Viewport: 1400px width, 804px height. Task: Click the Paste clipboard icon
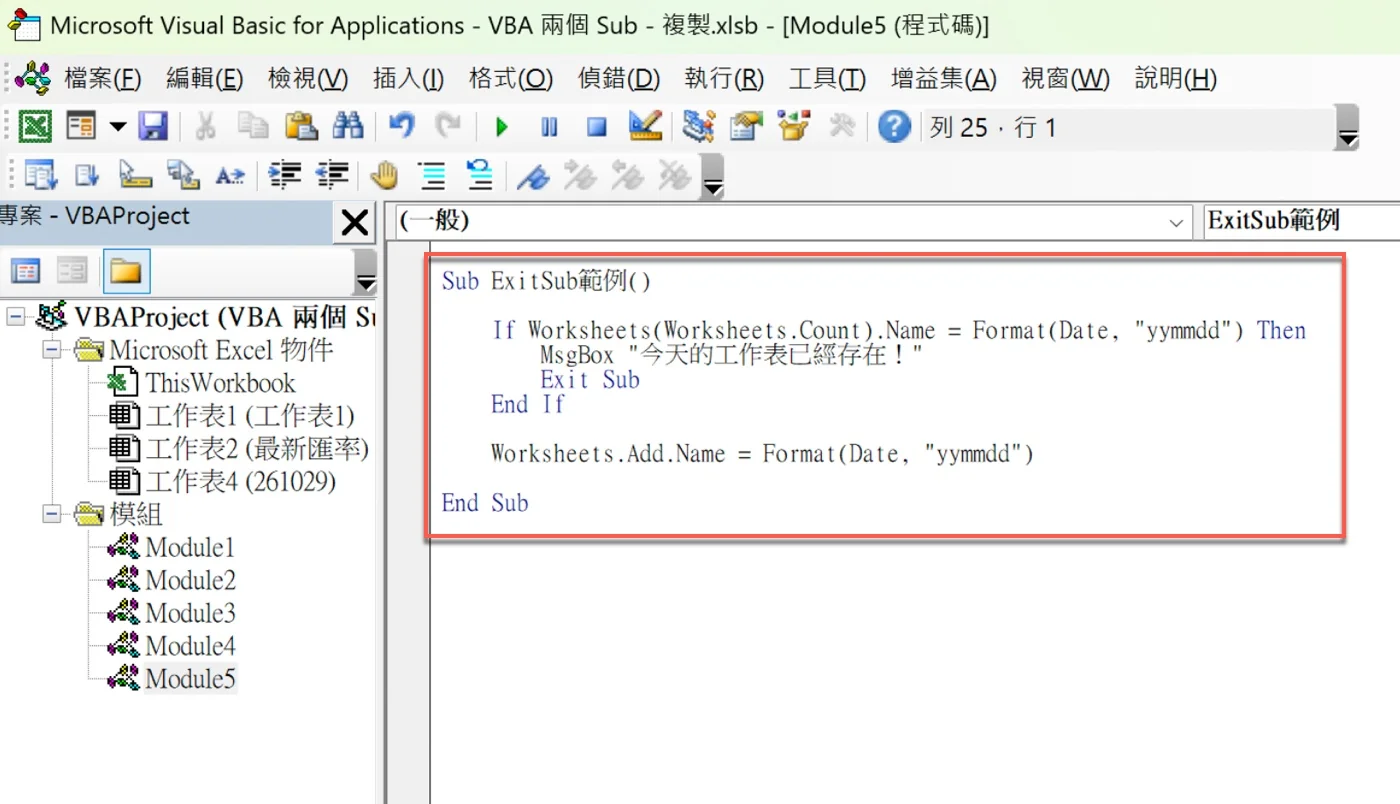(x=301, y=127)
